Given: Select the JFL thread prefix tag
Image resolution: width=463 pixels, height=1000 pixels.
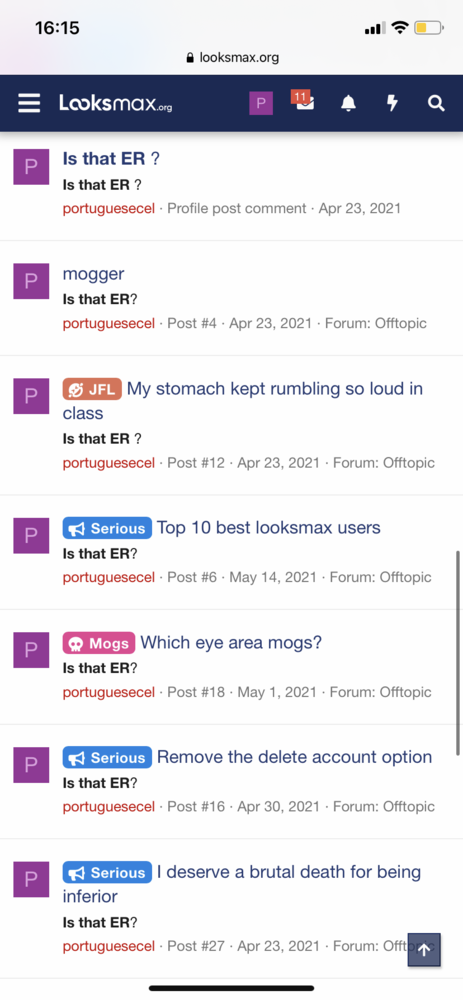Looking at the screenshot, I should pyautogui.click(x=92, y=389).
